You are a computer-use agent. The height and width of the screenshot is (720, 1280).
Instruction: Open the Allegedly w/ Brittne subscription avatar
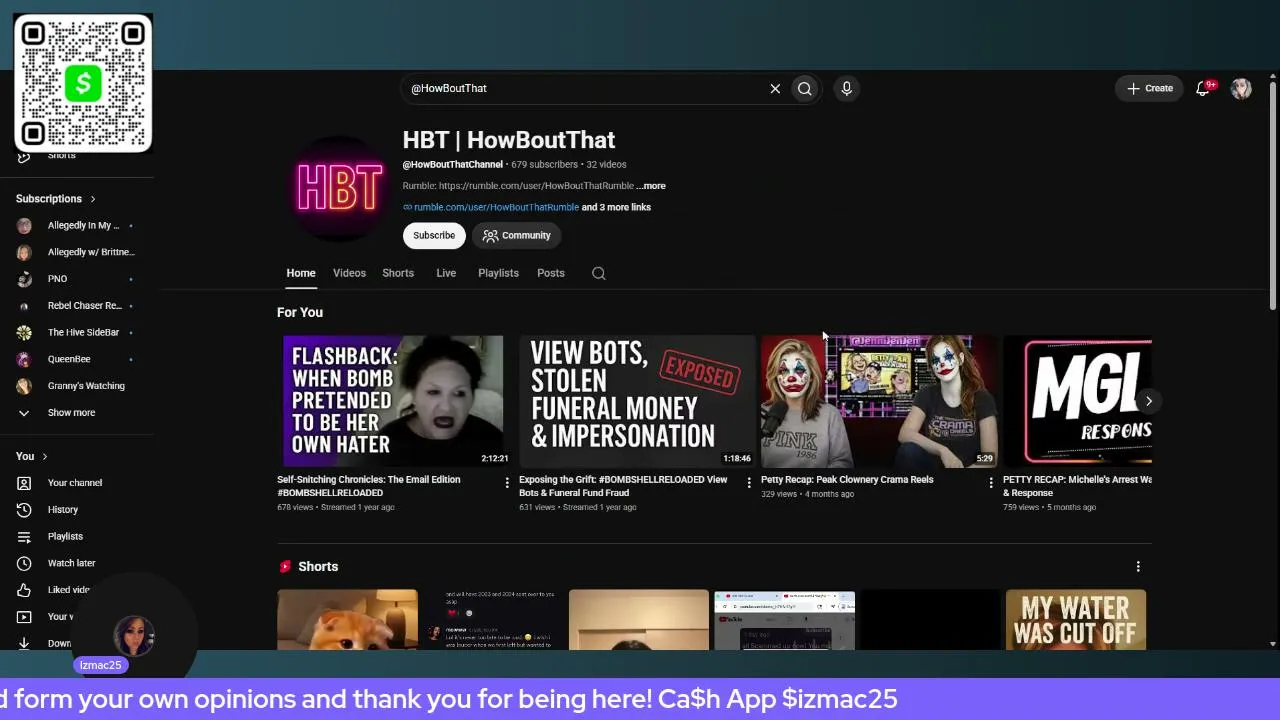pos(25,252)
